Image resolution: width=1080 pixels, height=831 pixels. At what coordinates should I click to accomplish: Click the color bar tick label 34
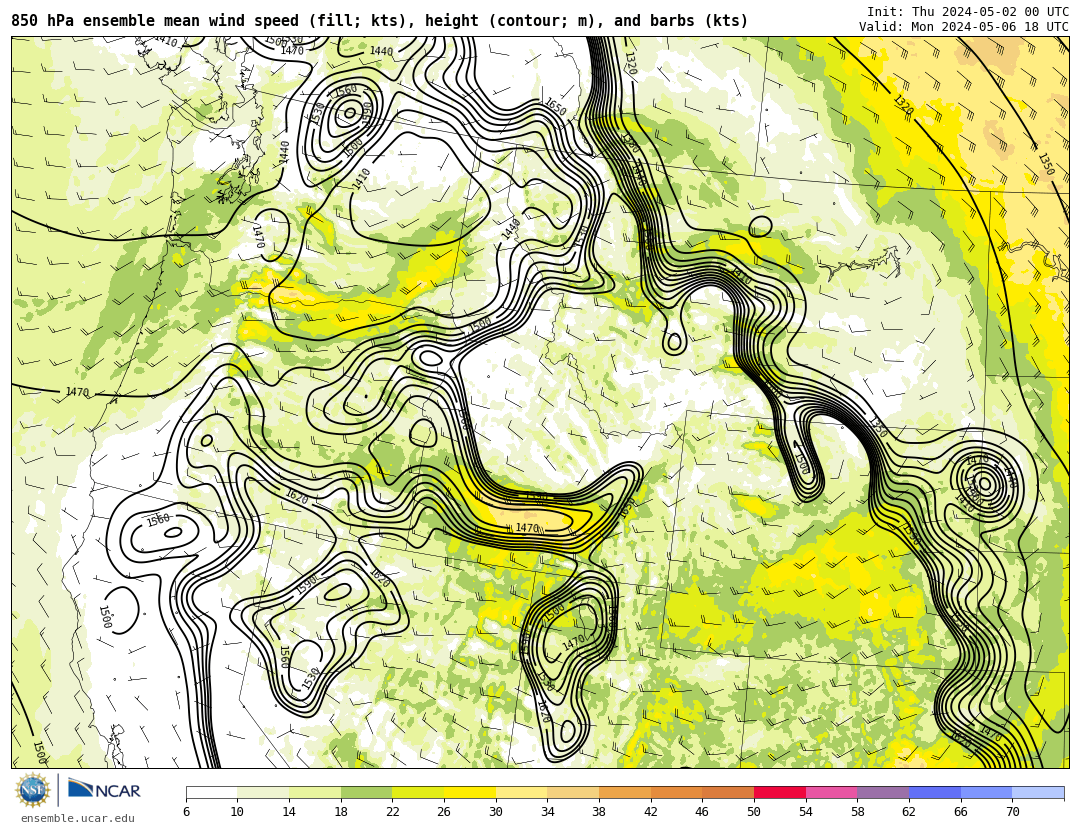click(x=547, y=812)
